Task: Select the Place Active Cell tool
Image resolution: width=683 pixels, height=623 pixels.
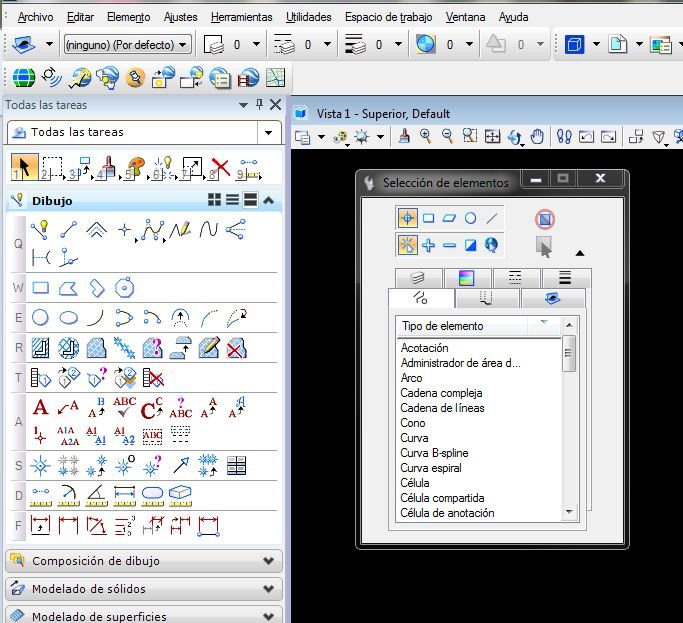Action: [x=41, y=466]
